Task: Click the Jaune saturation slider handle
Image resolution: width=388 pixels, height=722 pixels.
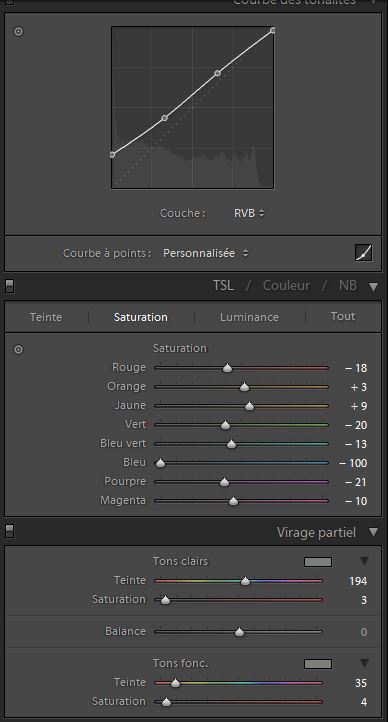Action: click(249, 406)
